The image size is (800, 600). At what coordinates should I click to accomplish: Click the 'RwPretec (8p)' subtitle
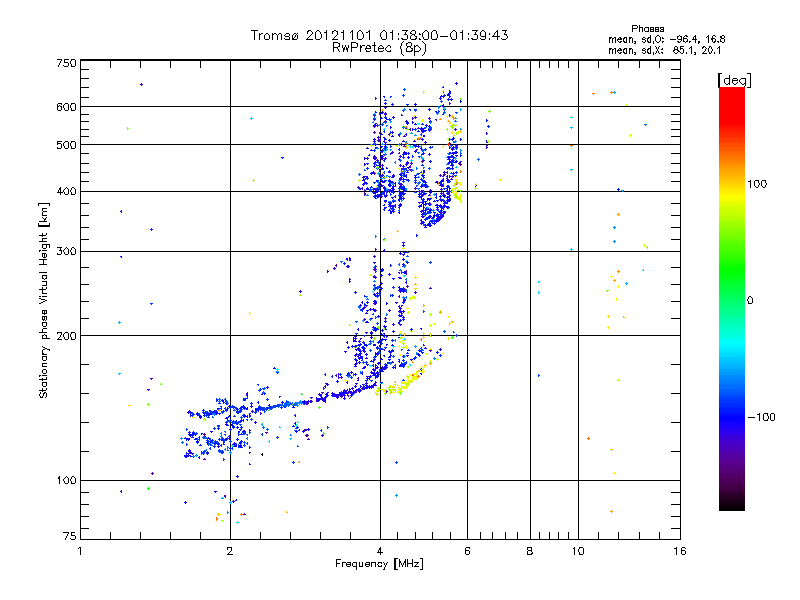coord(379,48)
